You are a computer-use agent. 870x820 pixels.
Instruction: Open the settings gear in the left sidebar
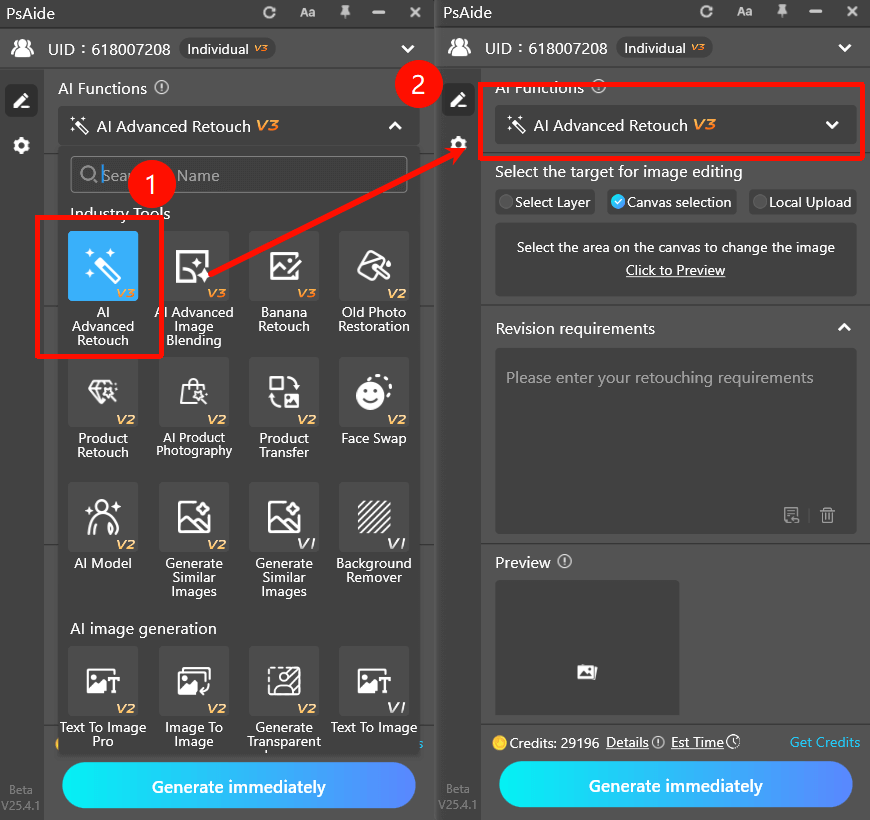click(20, 145)
